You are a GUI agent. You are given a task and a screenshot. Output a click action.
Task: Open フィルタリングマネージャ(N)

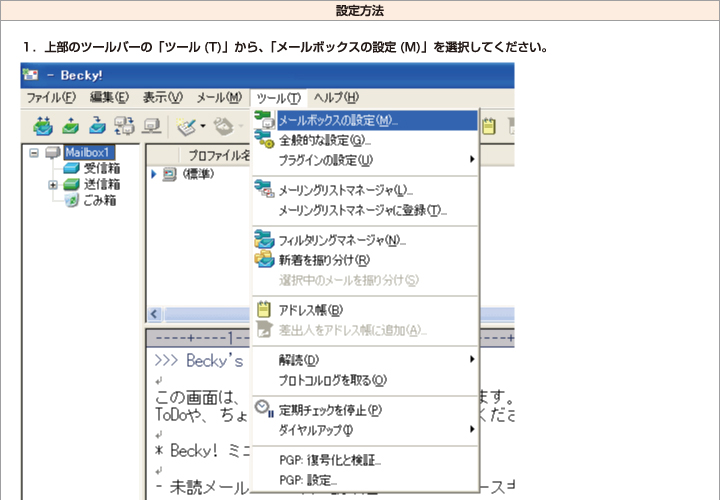click(x=365, y=240)
